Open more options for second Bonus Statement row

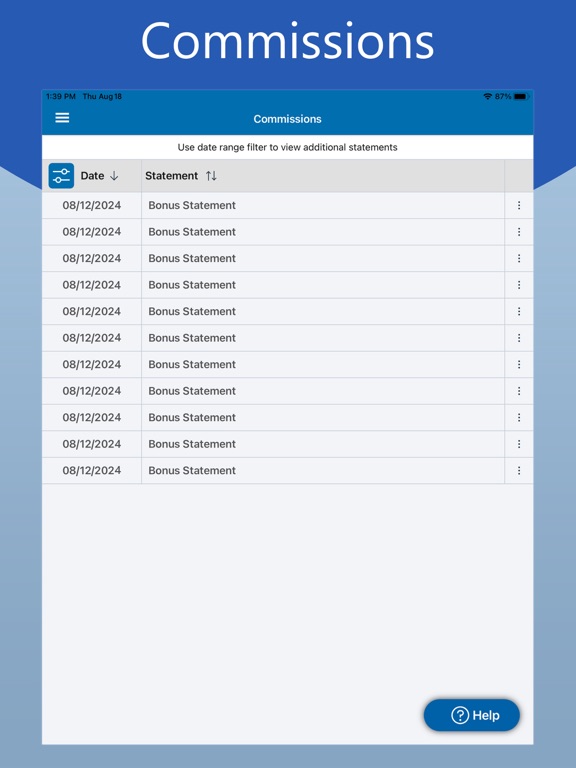519,232
